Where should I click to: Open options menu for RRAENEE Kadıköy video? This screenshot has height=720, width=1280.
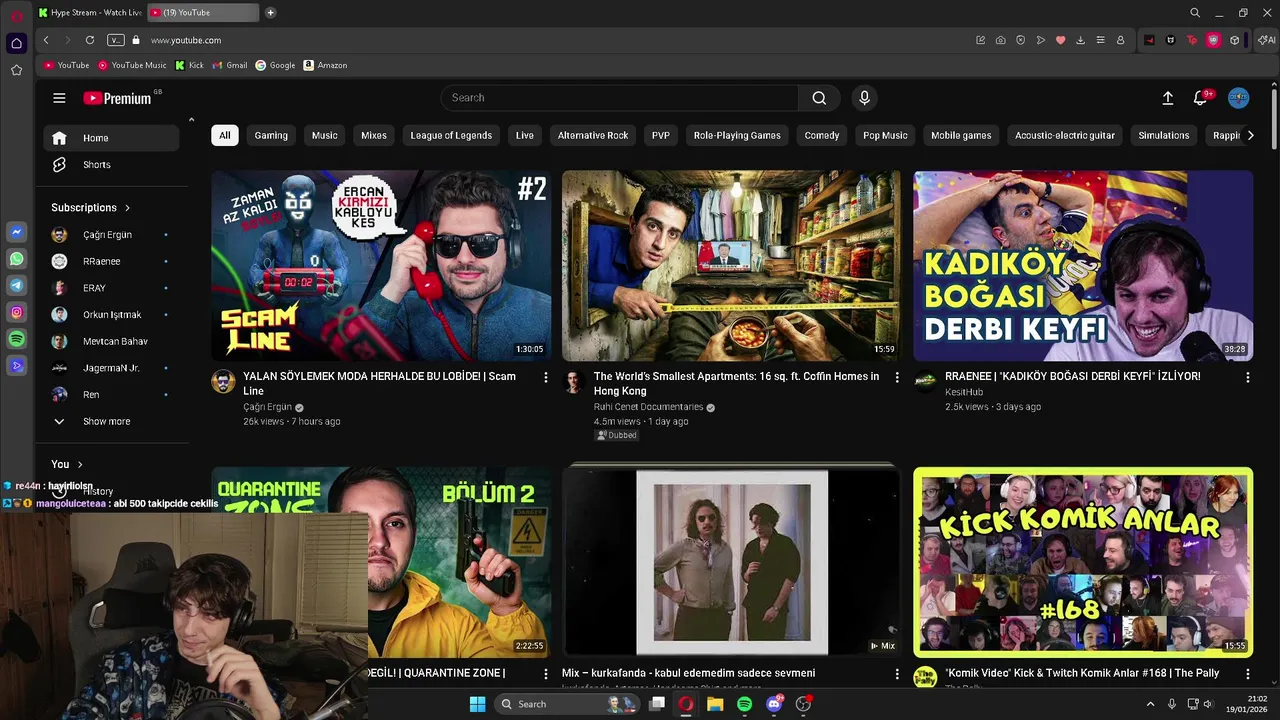[1247, 377]
